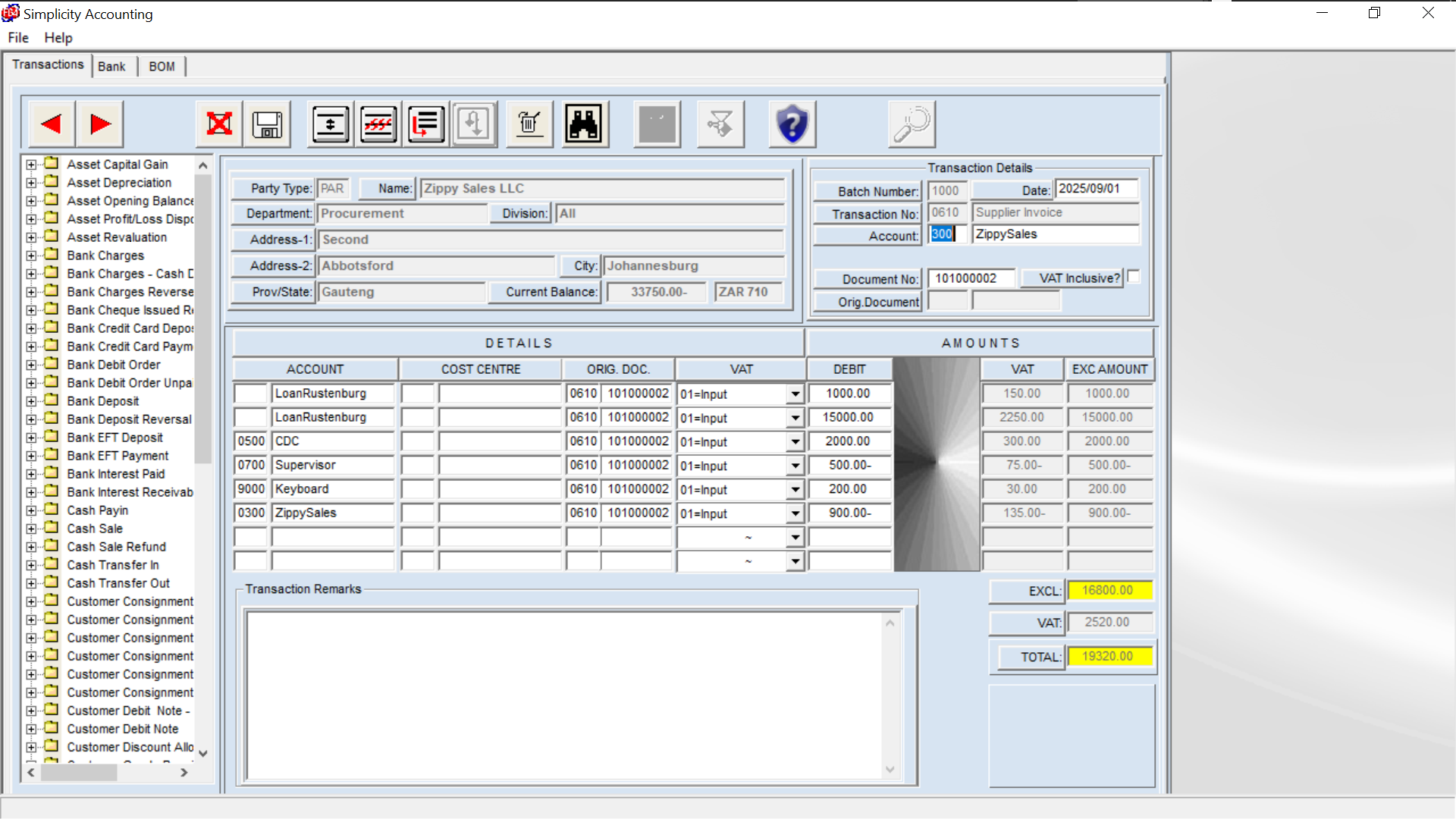This screenshot has width=1456, height=819.
Task: Click folder icon beside Bank Deposit
Action: 52,400
